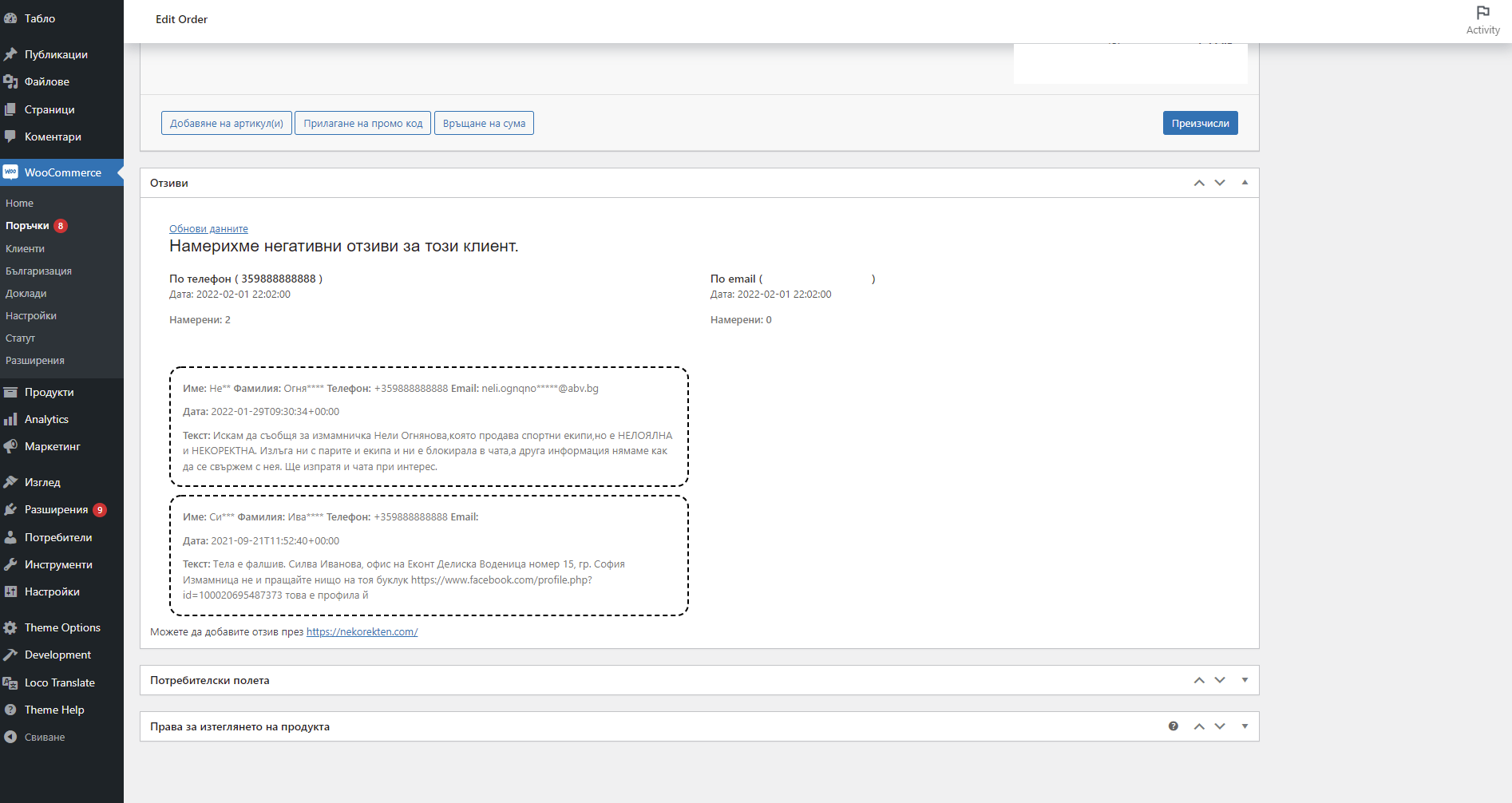Click date 2021-09-21T11:52:40+00:00 in second review
This screenshot has height=803, width=1512.
click(275, 541)
